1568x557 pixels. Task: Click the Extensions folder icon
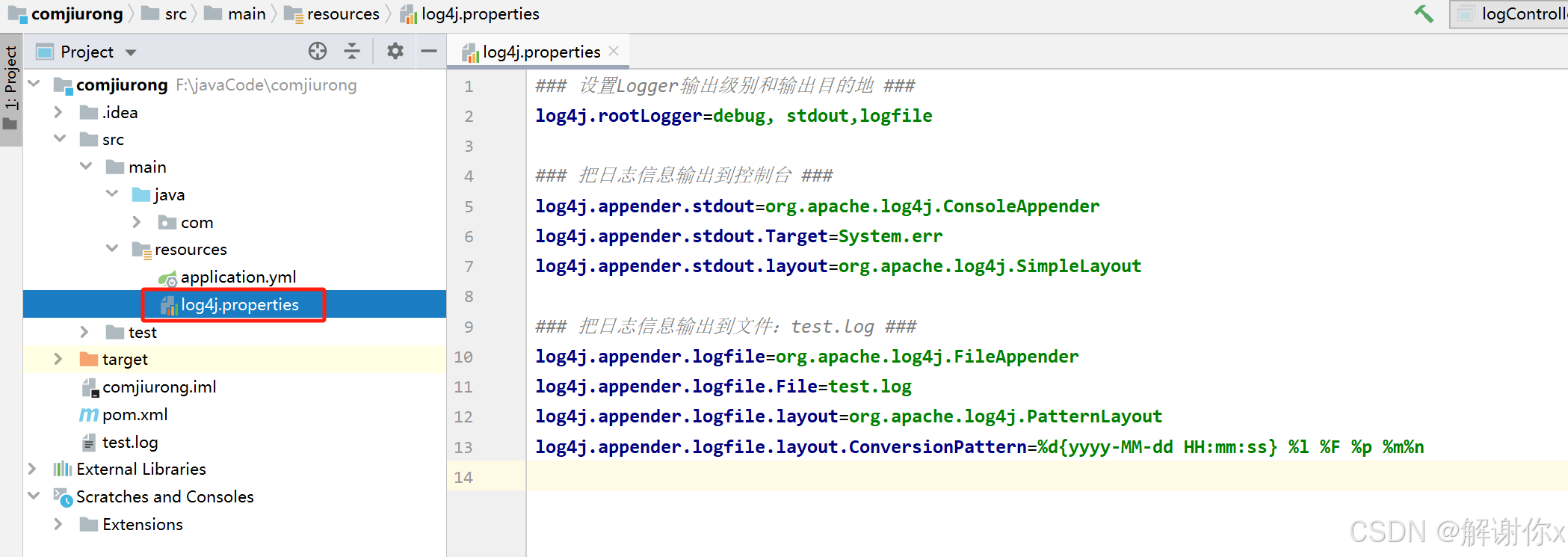pos(89,524)
